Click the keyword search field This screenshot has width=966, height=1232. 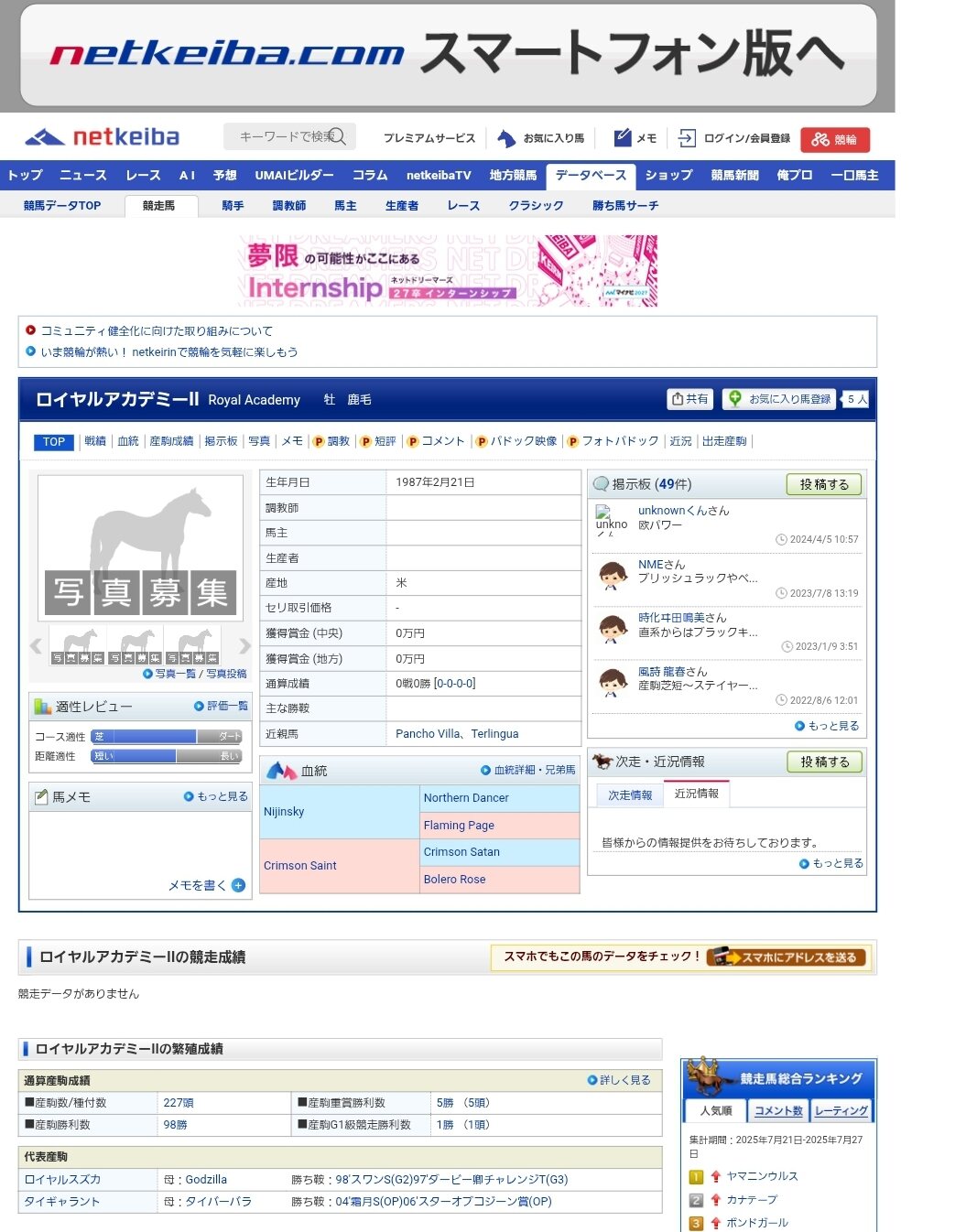[x=289, y=136]
